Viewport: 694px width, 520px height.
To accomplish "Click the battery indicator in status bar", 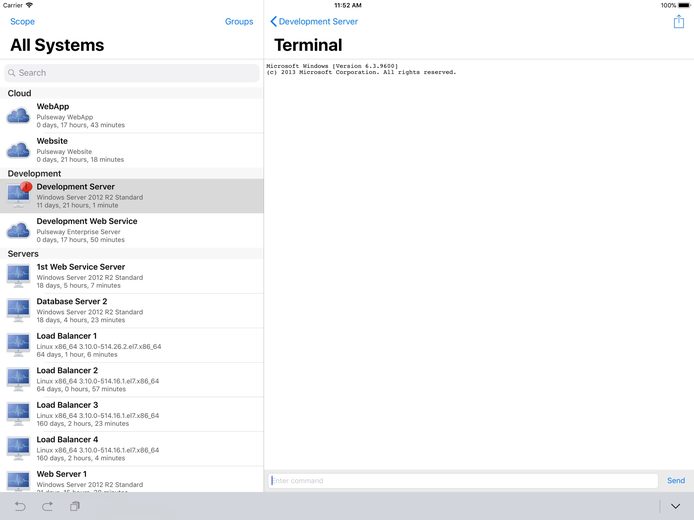I will 684,5.
